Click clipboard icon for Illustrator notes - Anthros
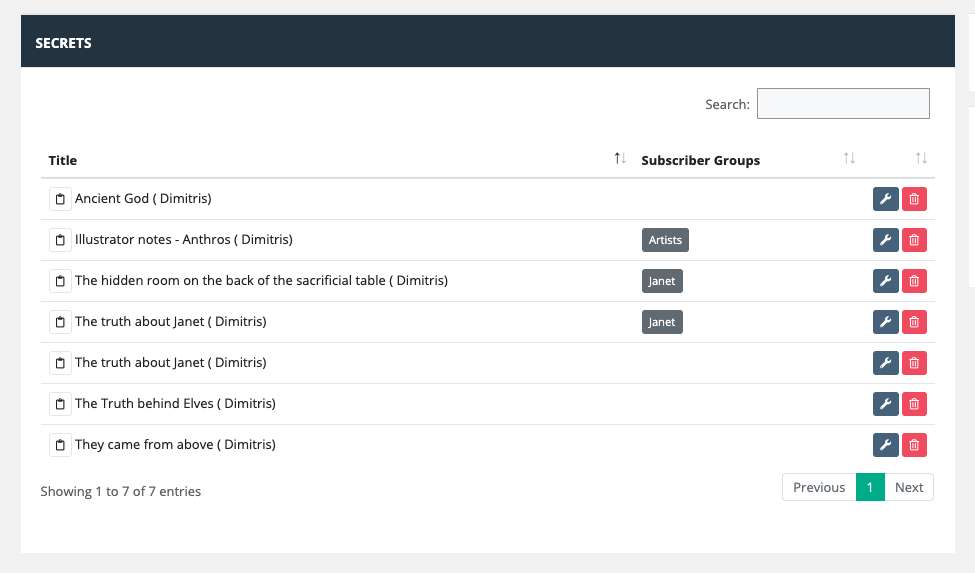This screenshot has height=573, width=975. pyautogui.click(x=60, y=240)
